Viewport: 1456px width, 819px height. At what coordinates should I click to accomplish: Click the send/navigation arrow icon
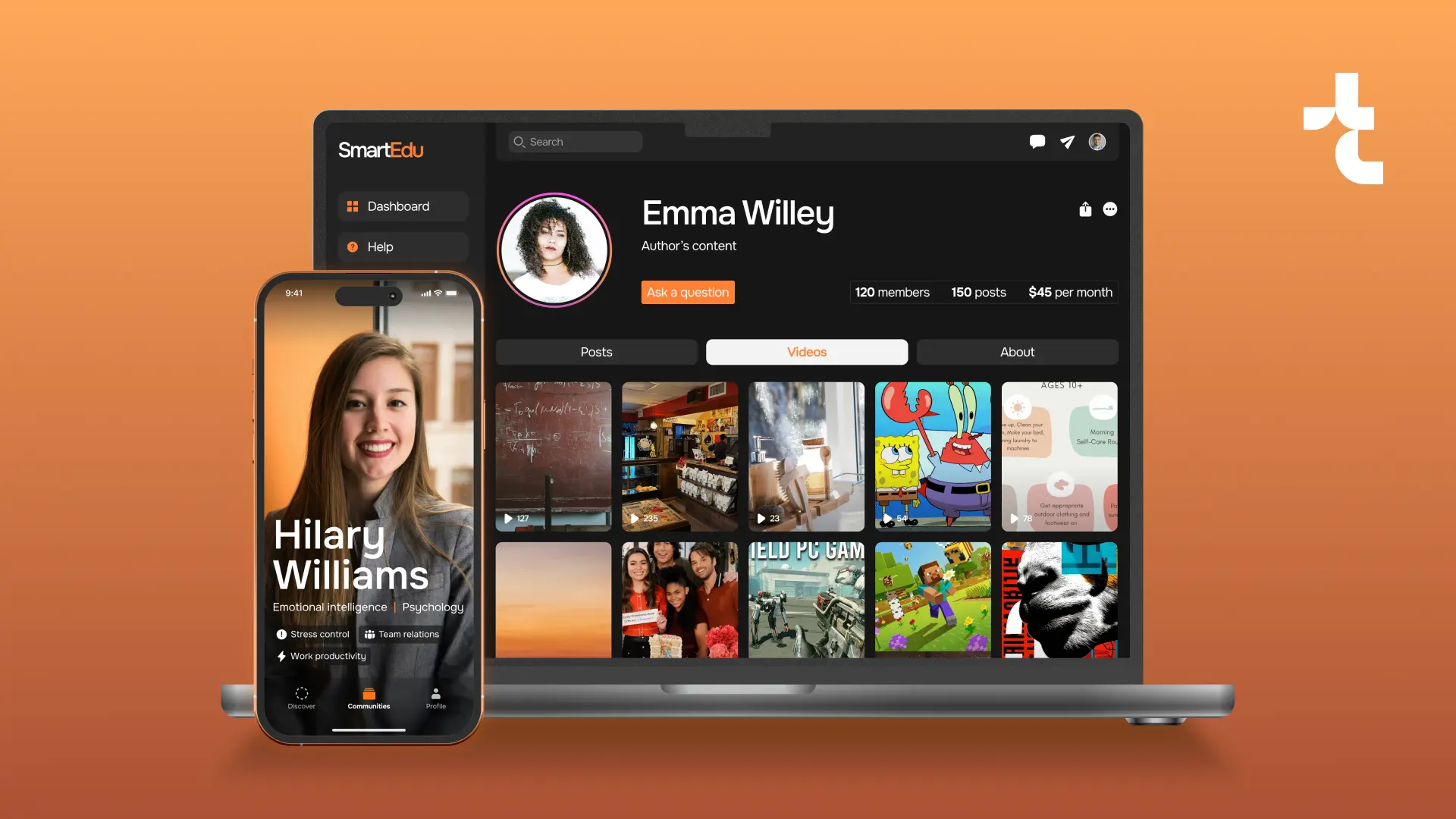pyautogui.click(x=1067, y=142)
